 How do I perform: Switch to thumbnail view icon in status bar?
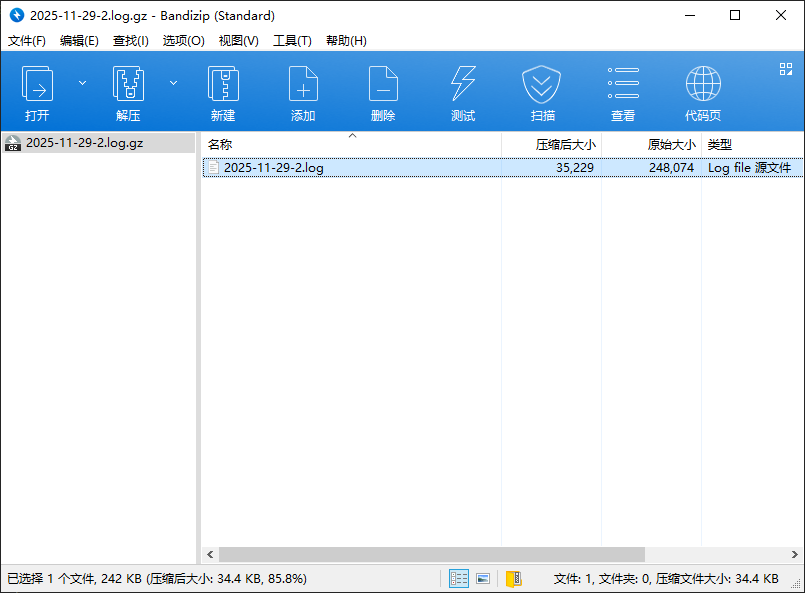coord(483,579)
